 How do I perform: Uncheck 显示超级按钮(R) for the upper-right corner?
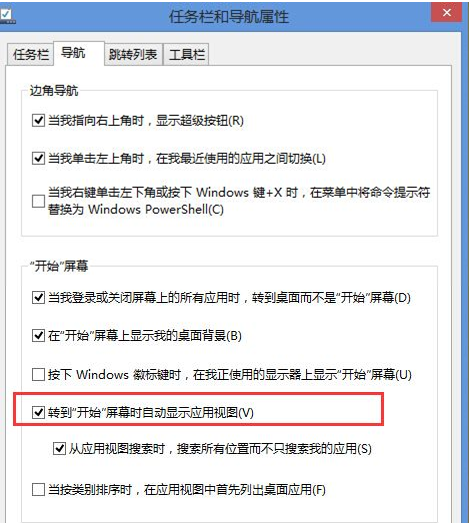tap(38, 120)
